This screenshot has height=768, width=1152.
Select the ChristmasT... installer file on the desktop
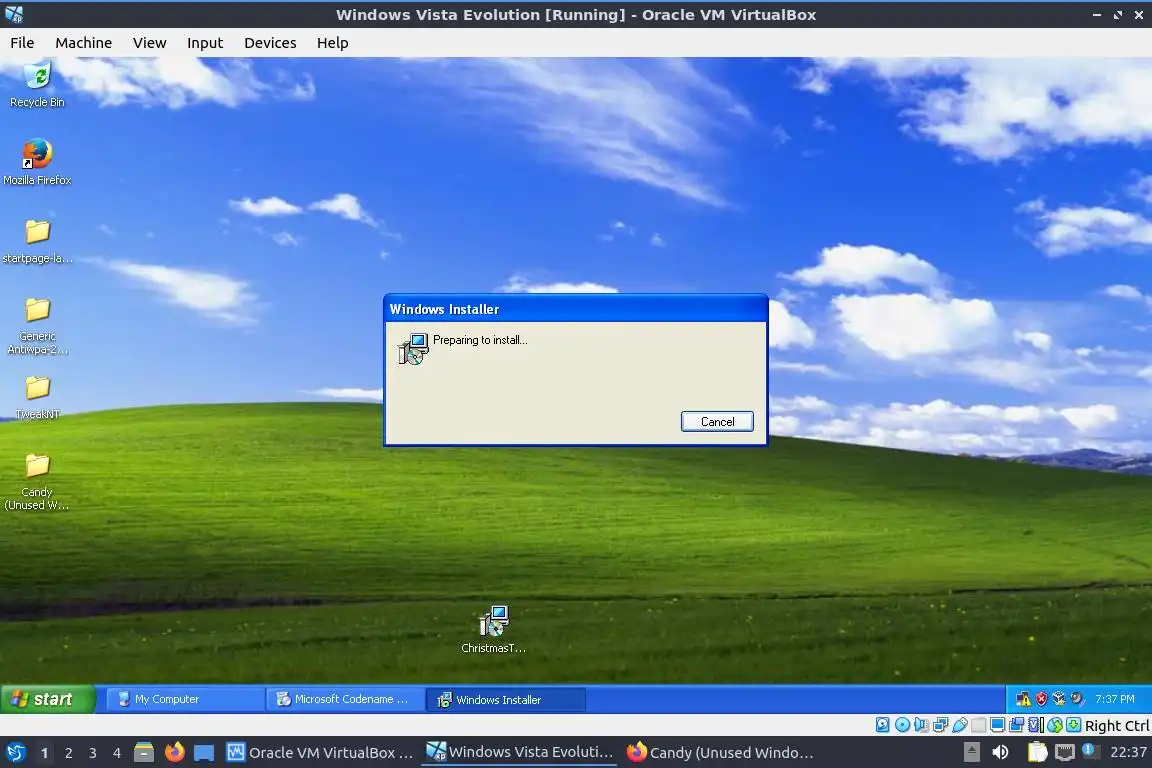[493, 629]
